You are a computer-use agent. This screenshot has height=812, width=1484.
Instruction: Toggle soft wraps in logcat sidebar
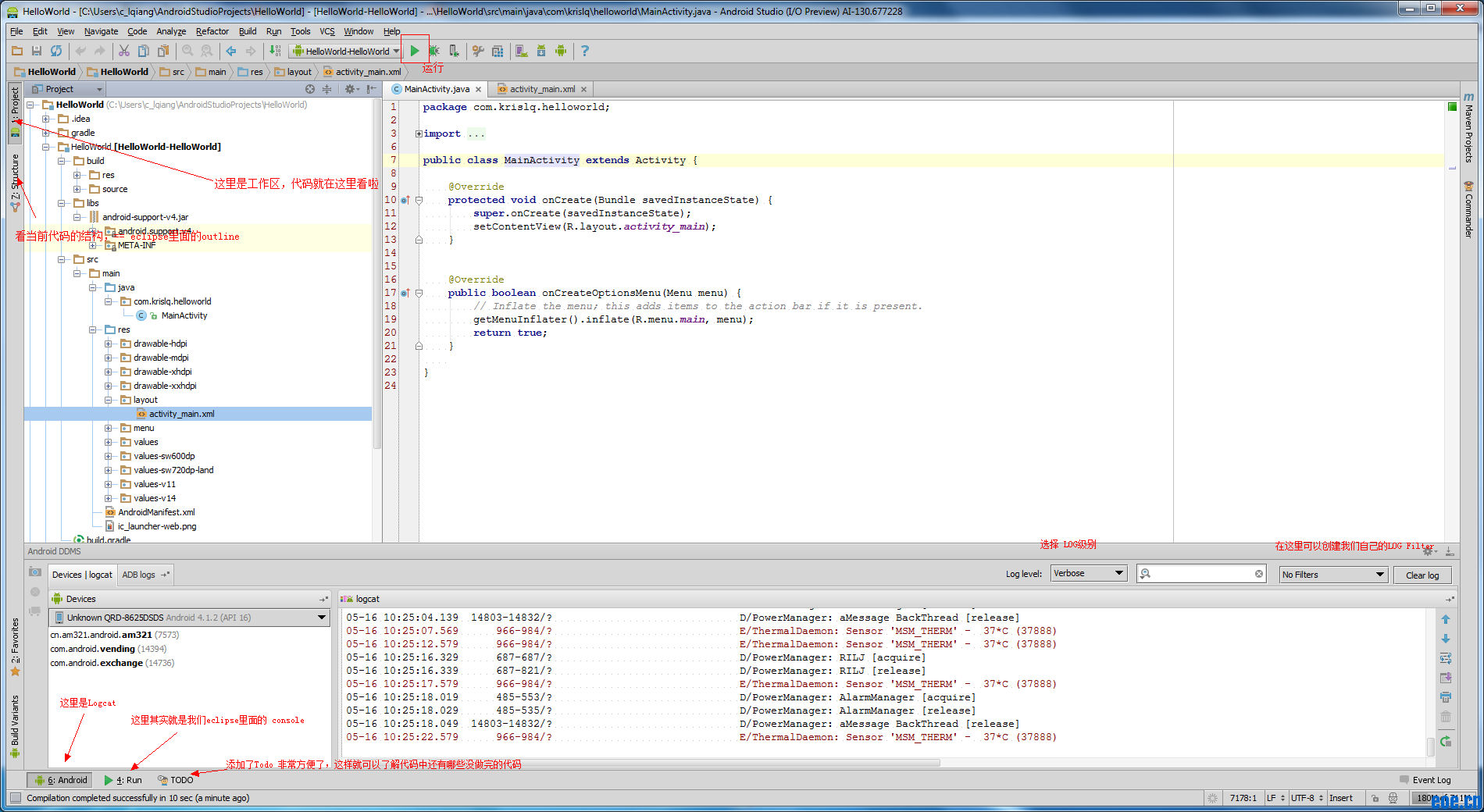[1446, 658]
